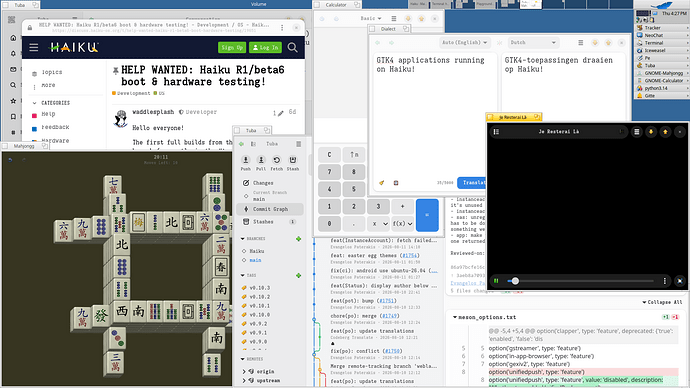Pause the video in Je Resterai Là
Viewport: 690px width, 388px height.
496,281
